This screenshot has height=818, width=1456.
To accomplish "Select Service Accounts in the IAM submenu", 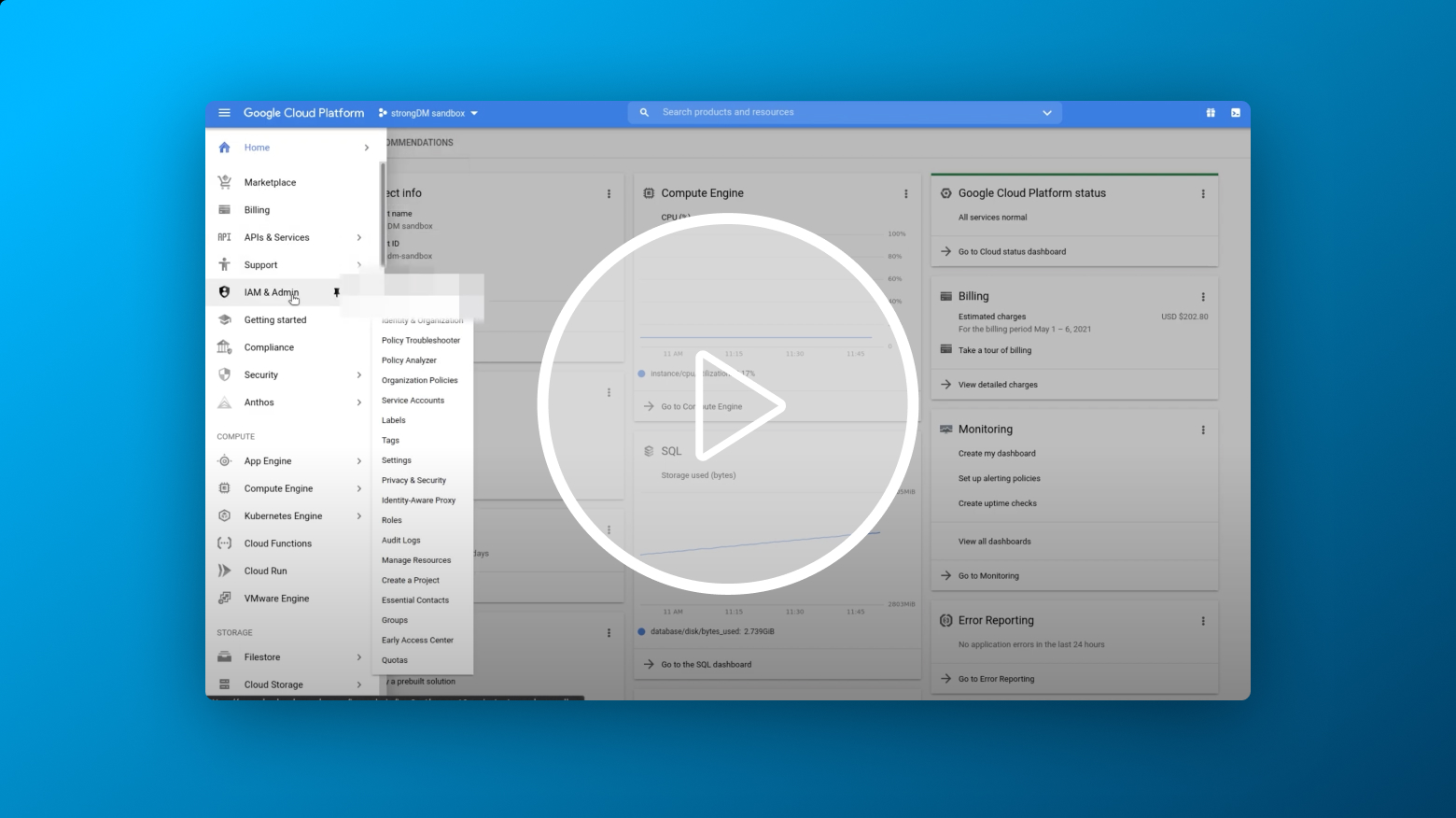I will 413,401.
